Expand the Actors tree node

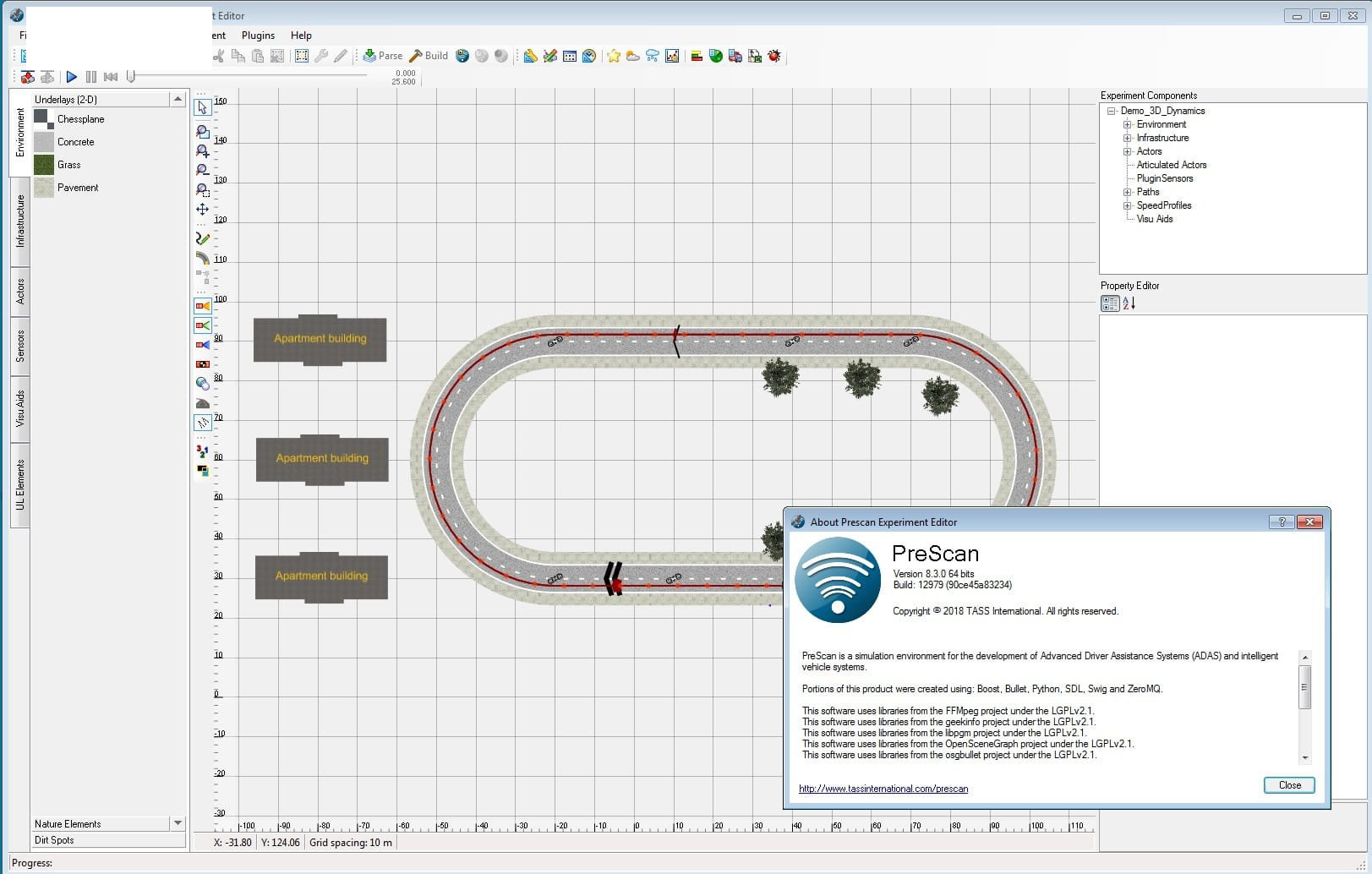1127,151
